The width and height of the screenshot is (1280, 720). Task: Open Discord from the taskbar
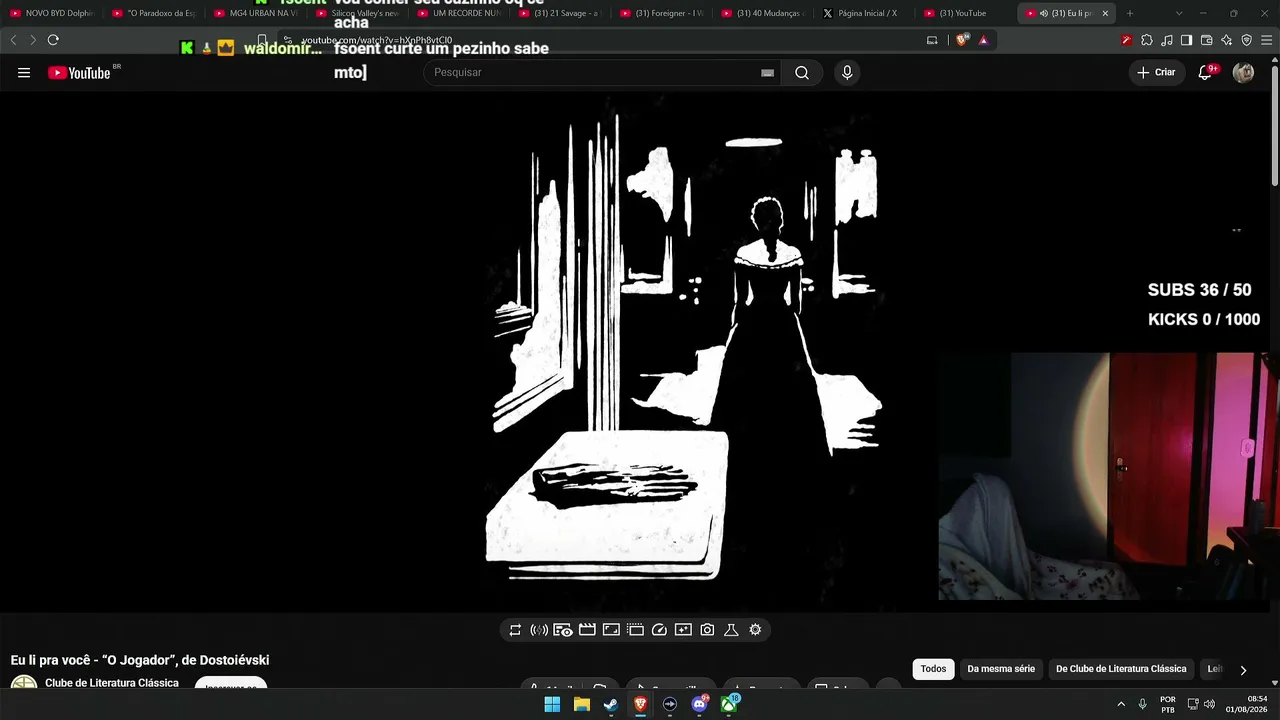[x=700, y=704]
